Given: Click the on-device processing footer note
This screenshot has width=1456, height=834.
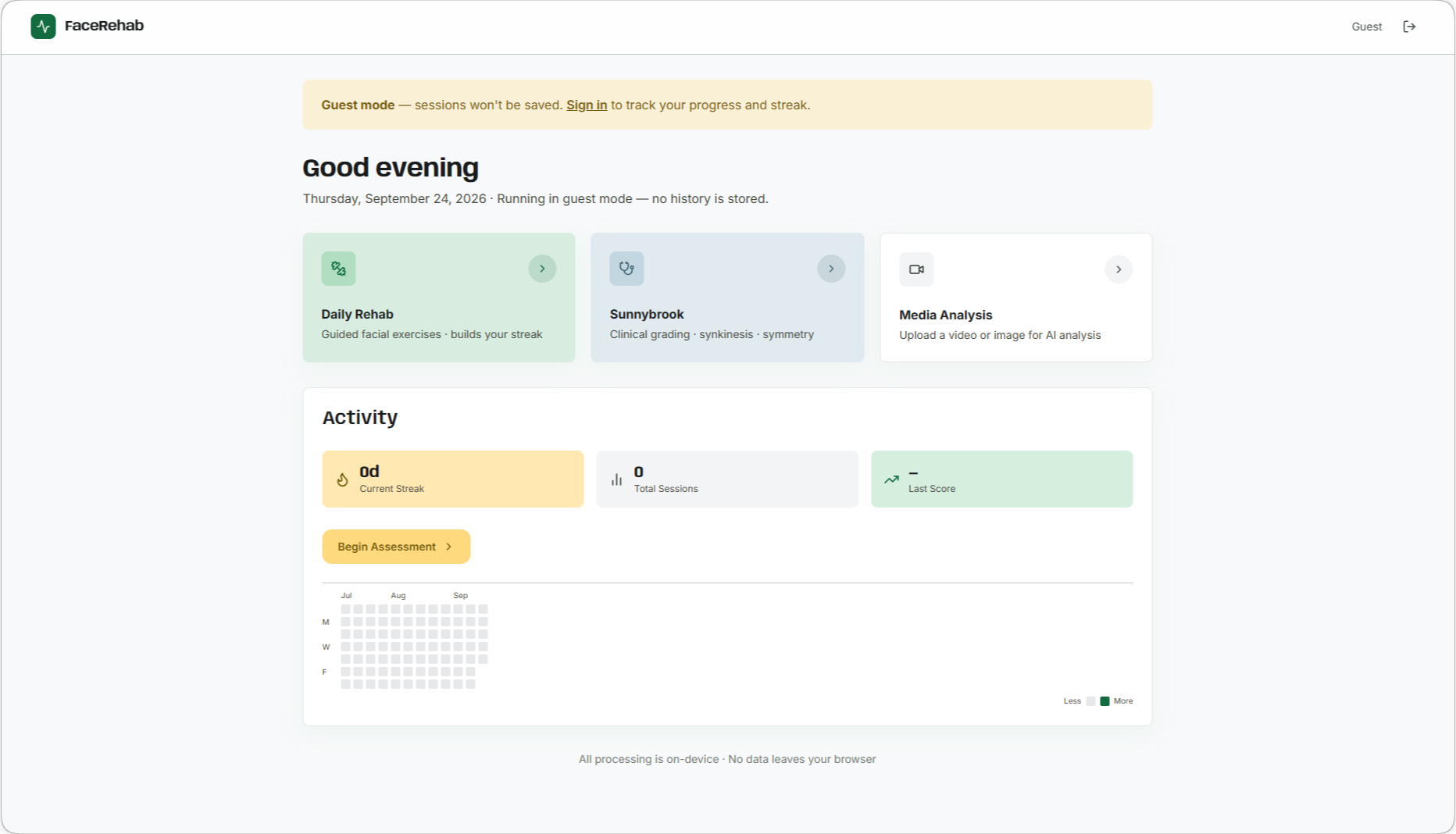Looking at the screenshot, I should coord(727,759).
